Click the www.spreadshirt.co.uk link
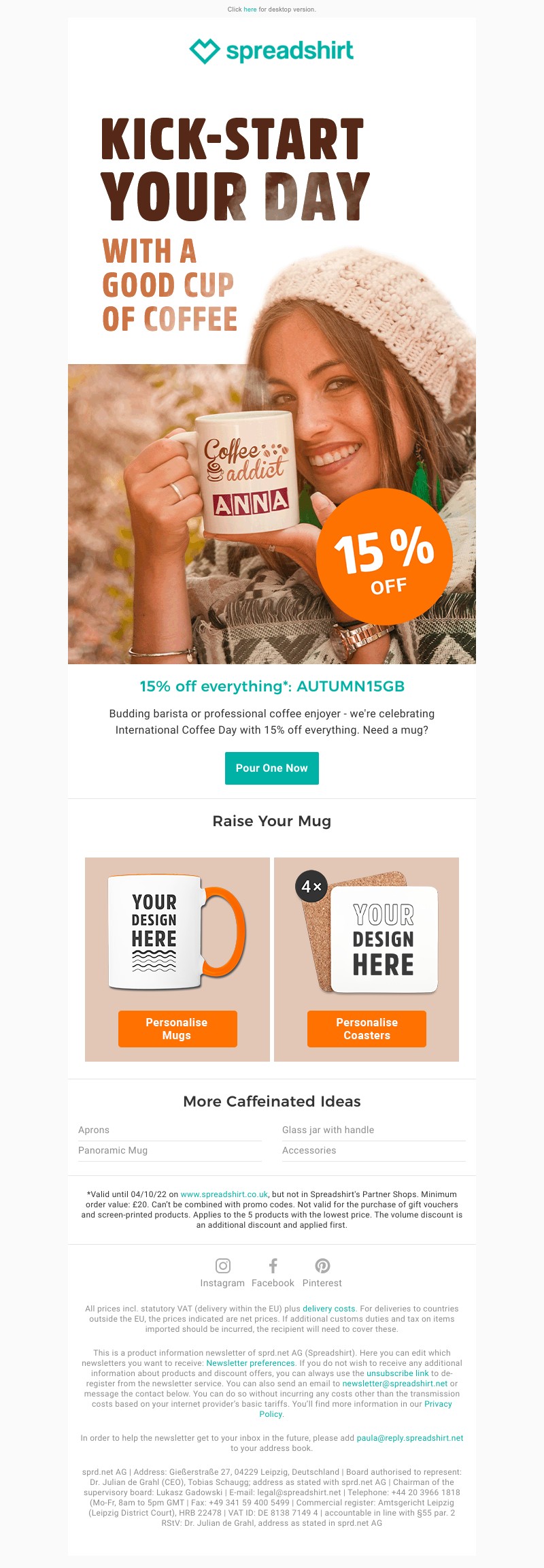Viewport: 544px width, 1568px height. coord(224,1194)
